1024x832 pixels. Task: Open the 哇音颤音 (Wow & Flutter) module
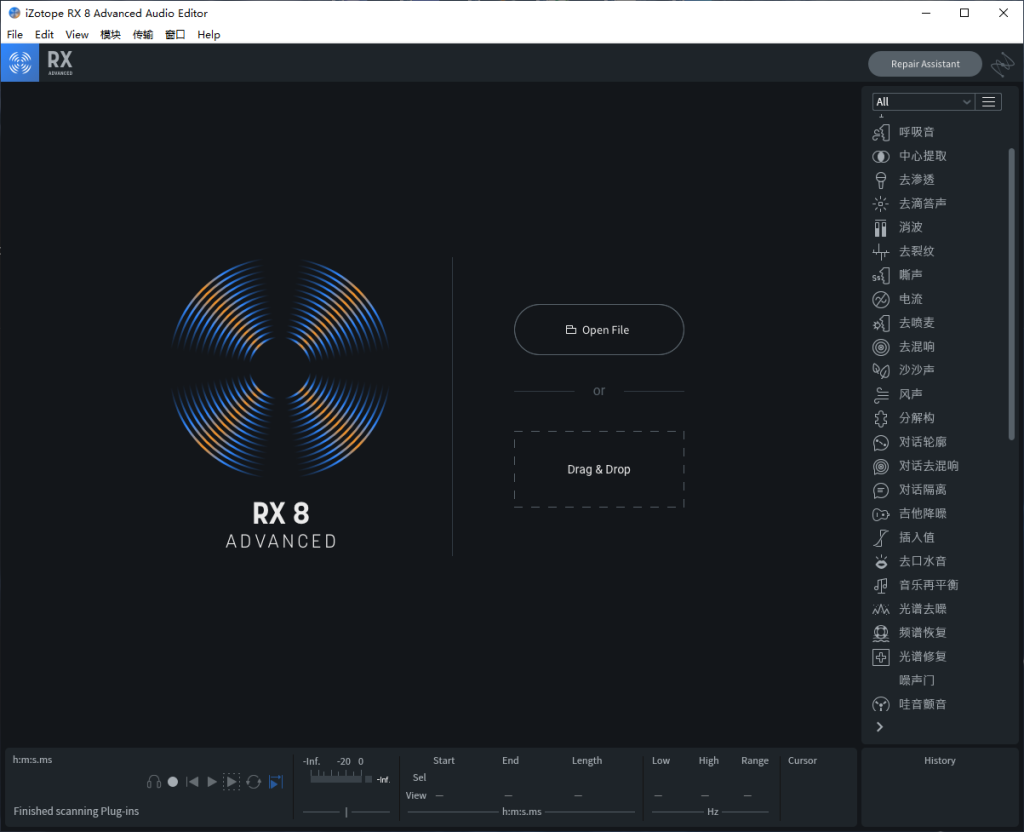(x=910, y=705)
